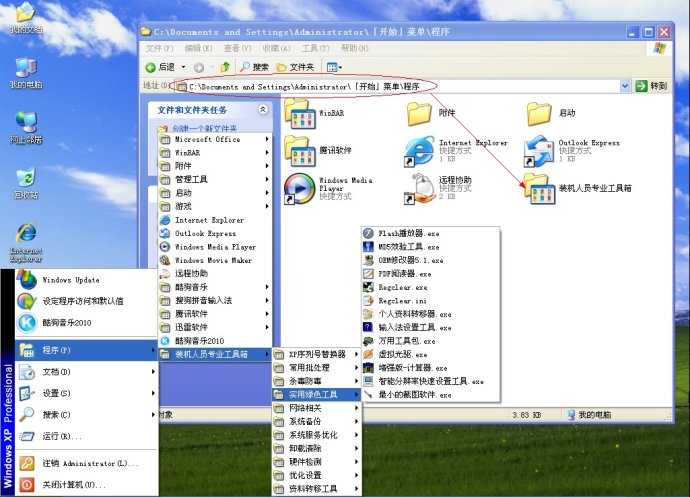Expand 文档(D) in Start menu

pyautogui.click(x=86, y=372)
